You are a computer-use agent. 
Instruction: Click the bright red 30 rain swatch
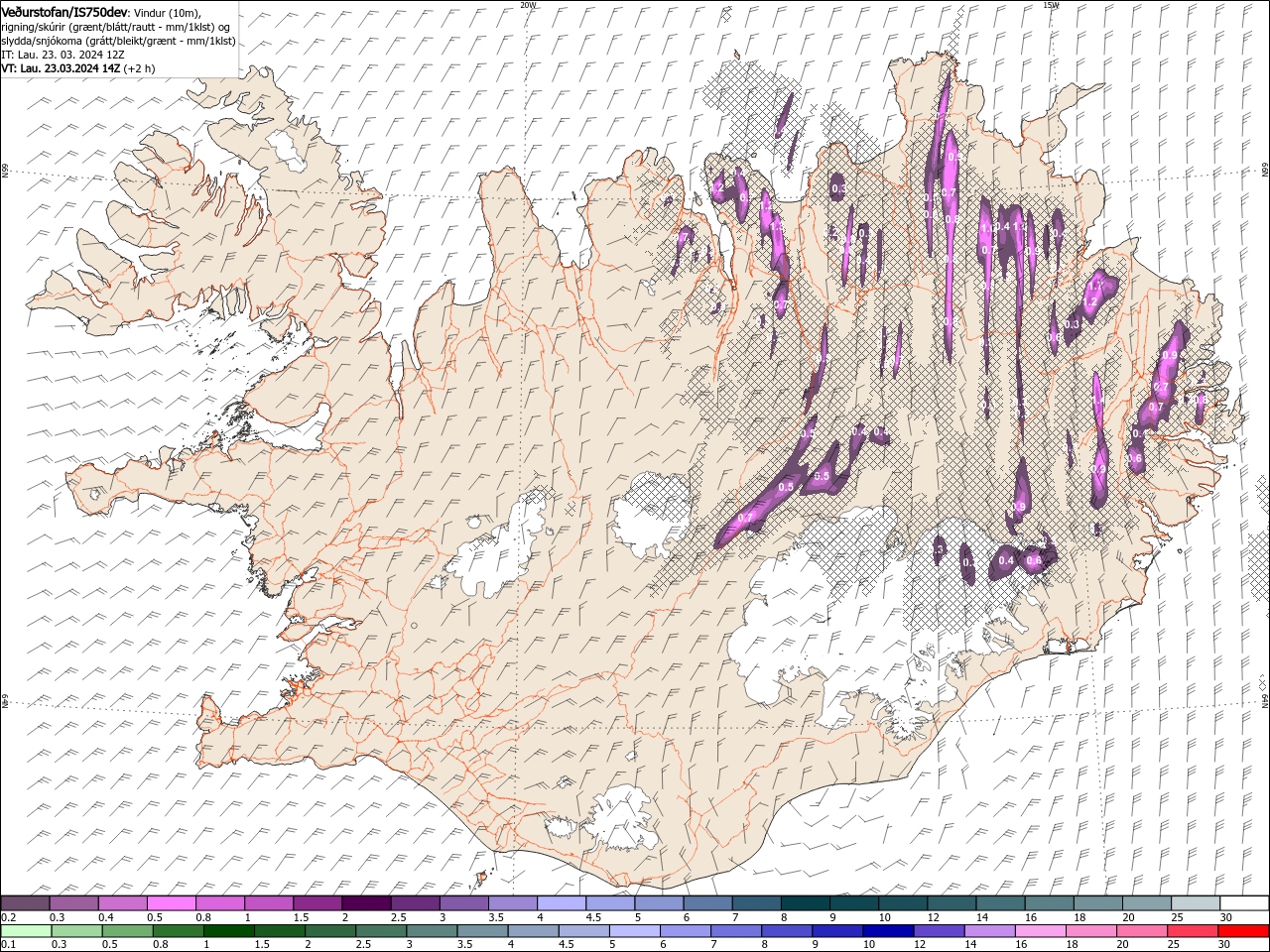(1243, 931)
